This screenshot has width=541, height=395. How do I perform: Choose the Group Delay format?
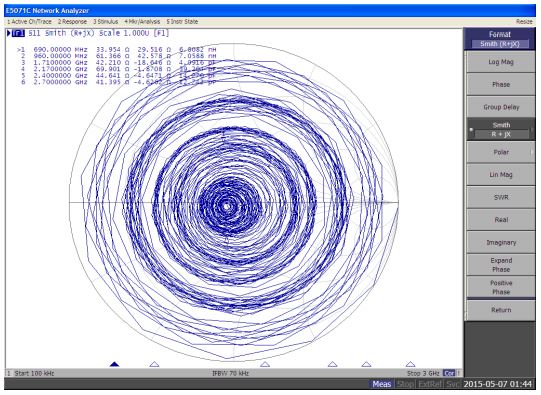click(x=501, y=107)
